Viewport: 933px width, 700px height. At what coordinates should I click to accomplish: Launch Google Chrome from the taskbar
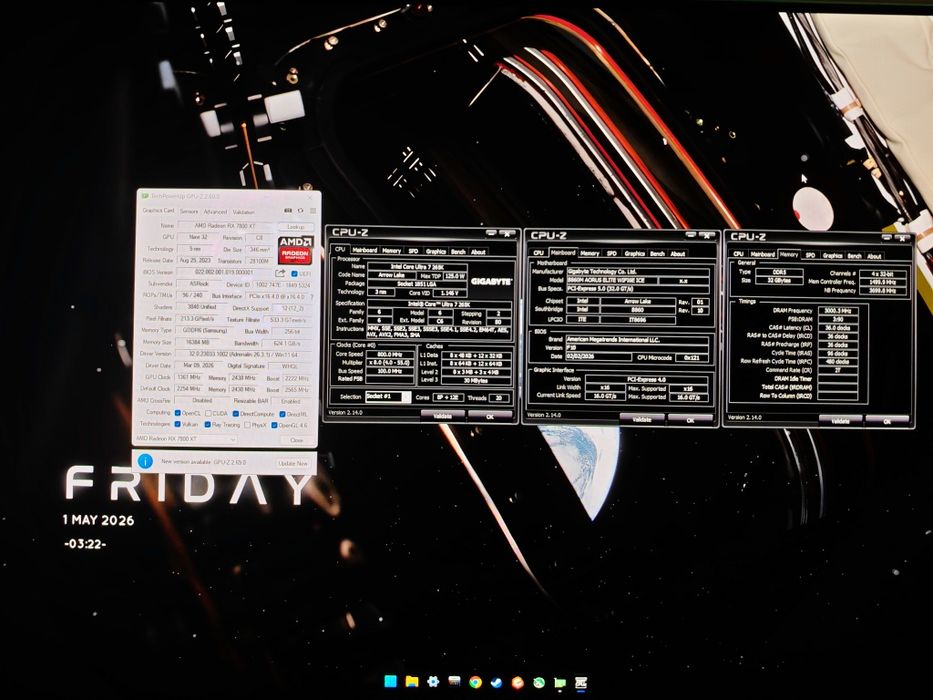(475, 682)
